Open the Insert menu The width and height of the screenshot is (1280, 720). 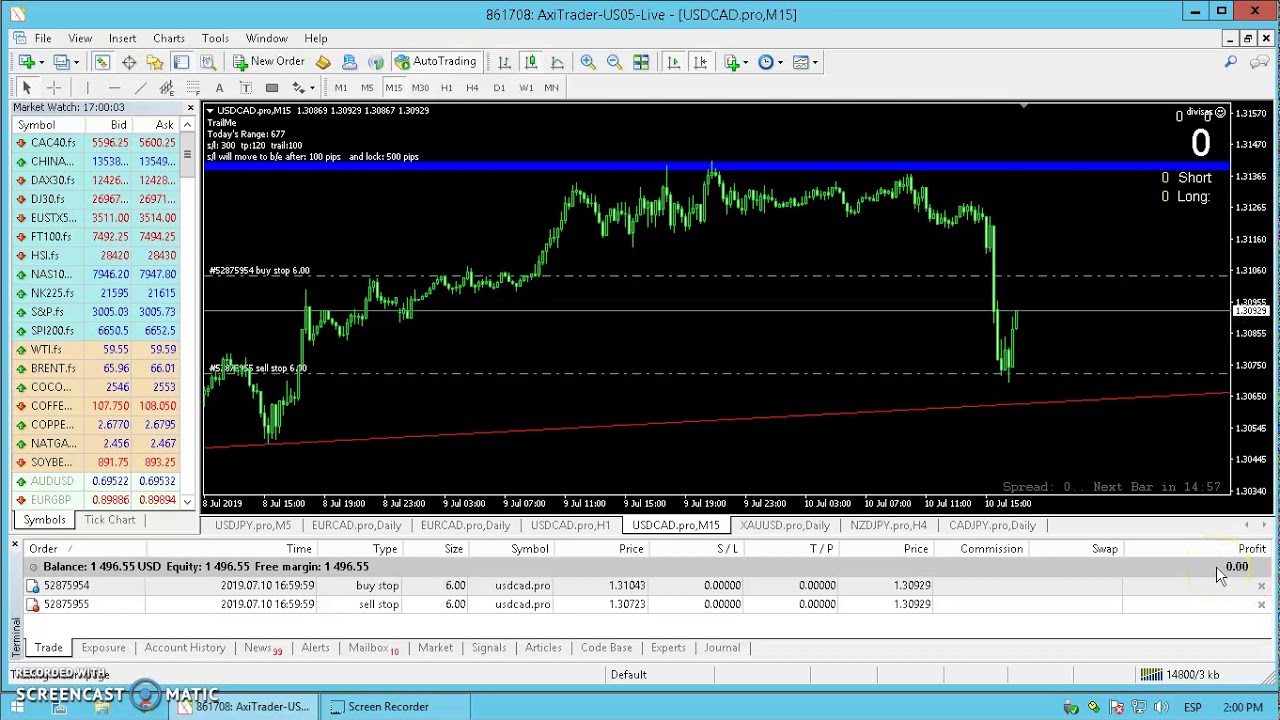(122, 38)
